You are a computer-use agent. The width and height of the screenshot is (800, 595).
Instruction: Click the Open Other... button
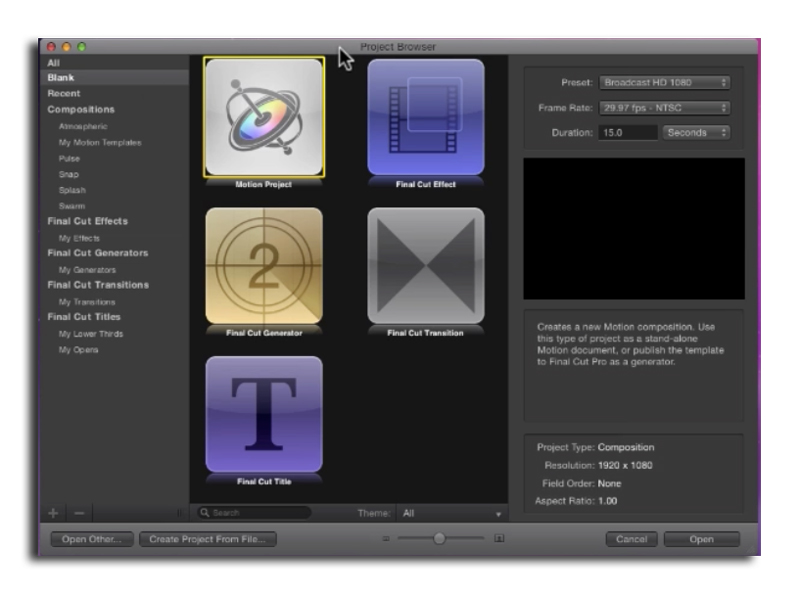(x=92, y=539)
